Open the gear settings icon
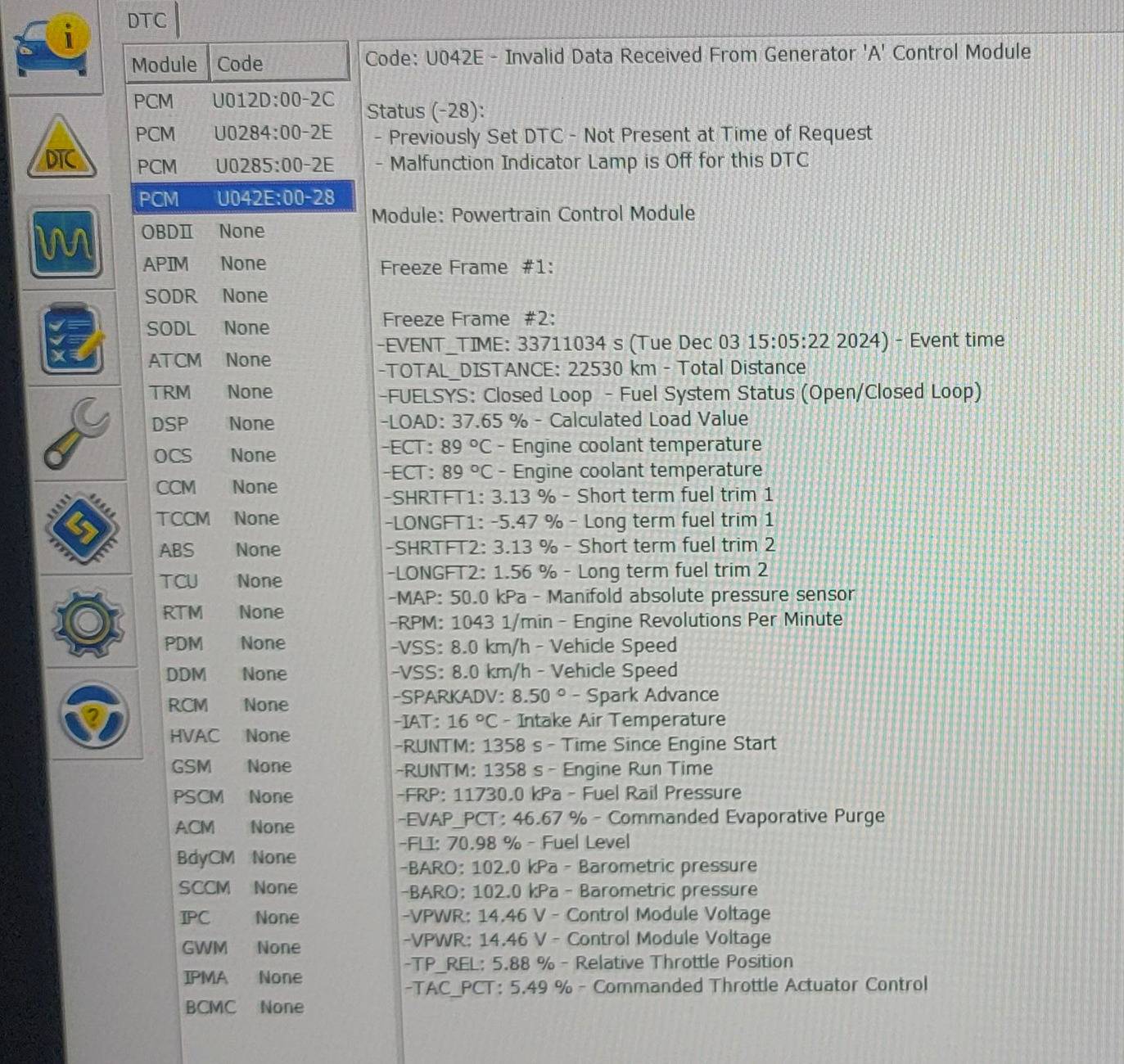This screenshot has height=1064, width=1124. point(88,623)
